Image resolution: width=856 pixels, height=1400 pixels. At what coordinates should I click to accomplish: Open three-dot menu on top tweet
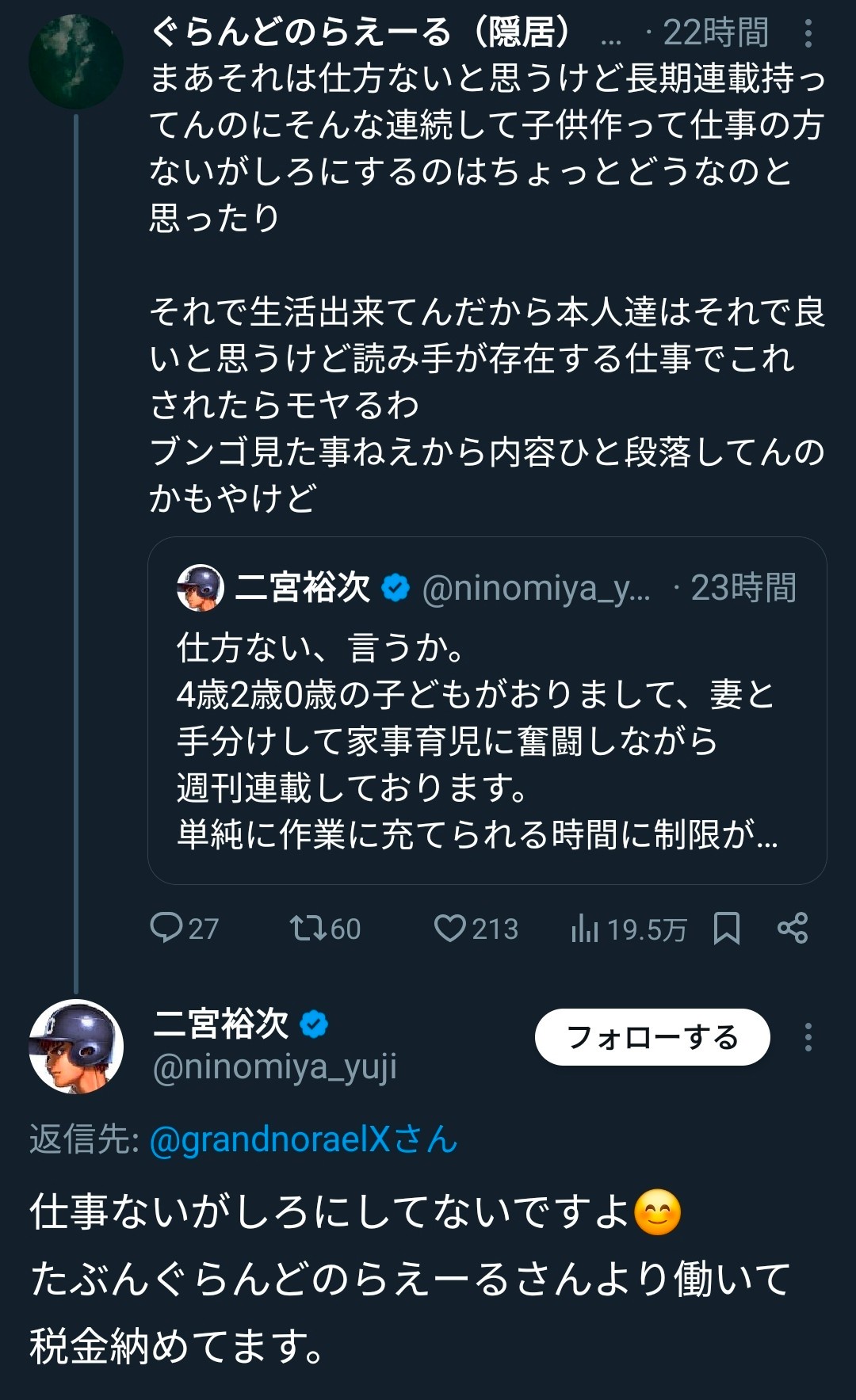[808, 33]
